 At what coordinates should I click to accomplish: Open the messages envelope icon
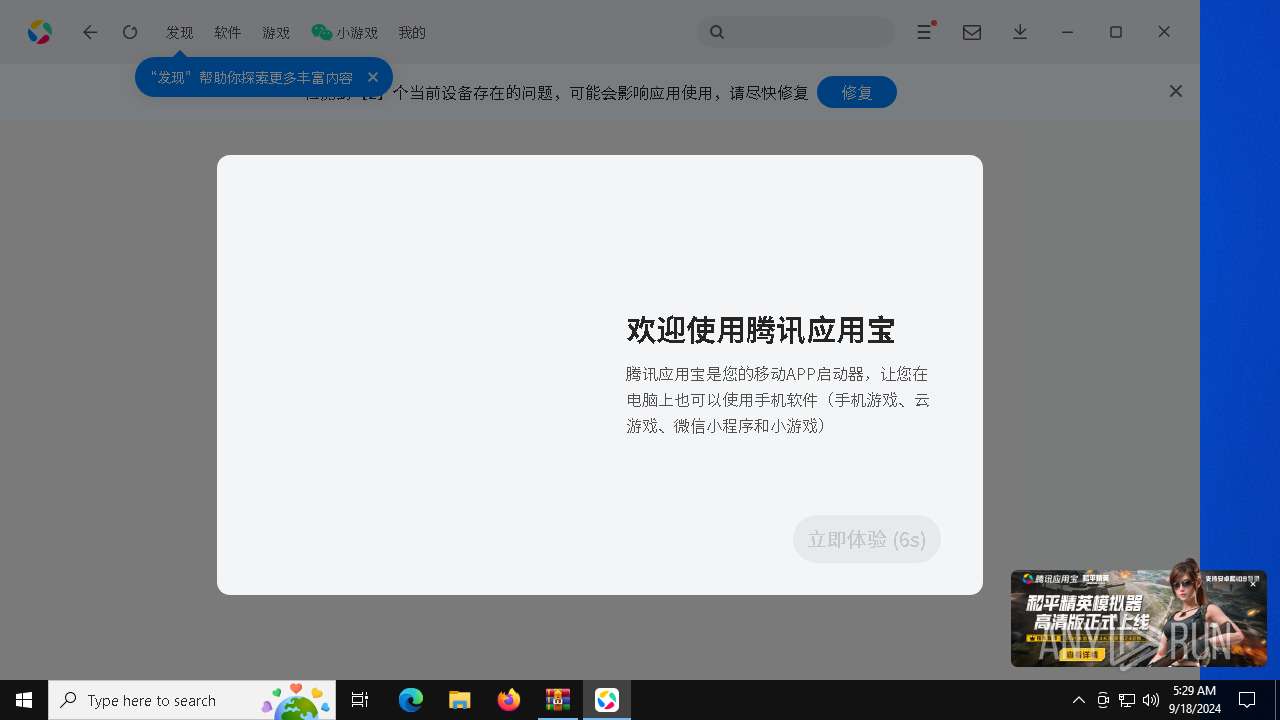(x=972, y=32)
